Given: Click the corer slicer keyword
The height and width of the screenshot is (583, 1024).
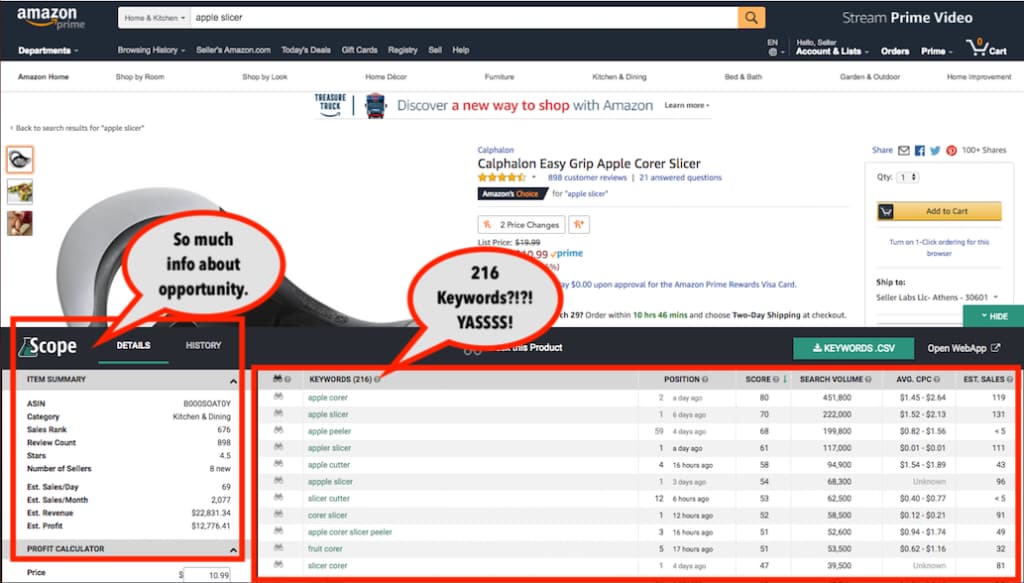Looking at the screenshot, I should [327, 515].
